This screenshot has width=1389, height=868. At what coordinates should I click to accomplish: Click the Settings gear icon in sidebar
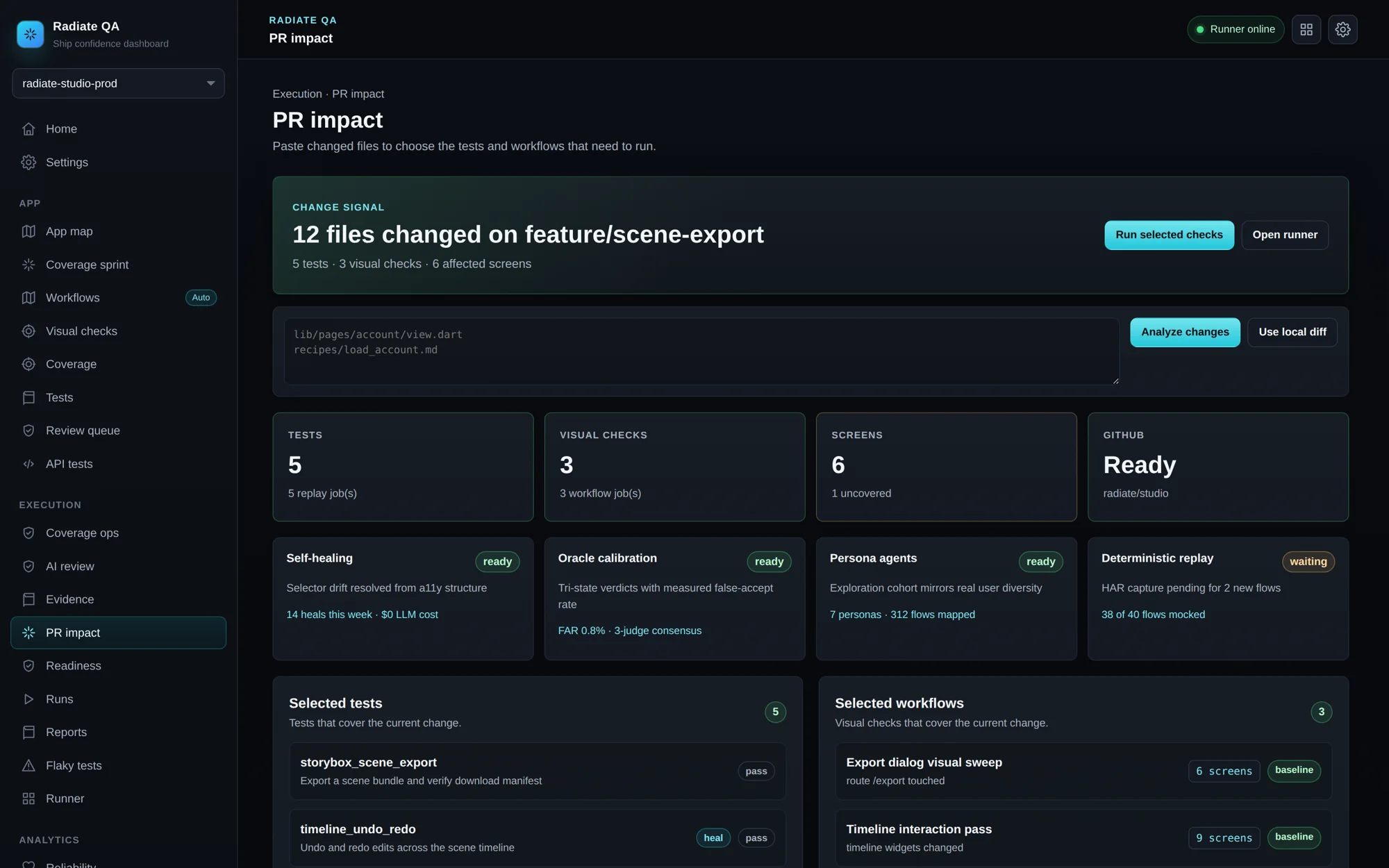point(28,162)
